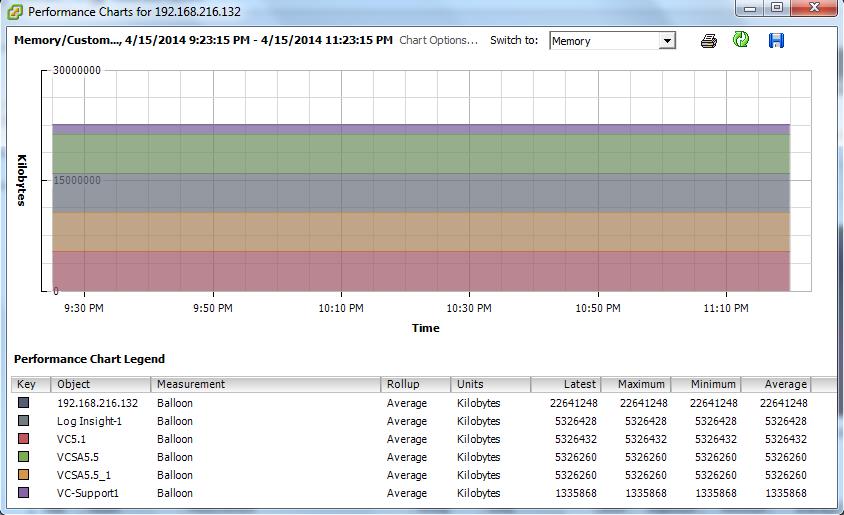Sort legend by Key column header

point(31,384)
